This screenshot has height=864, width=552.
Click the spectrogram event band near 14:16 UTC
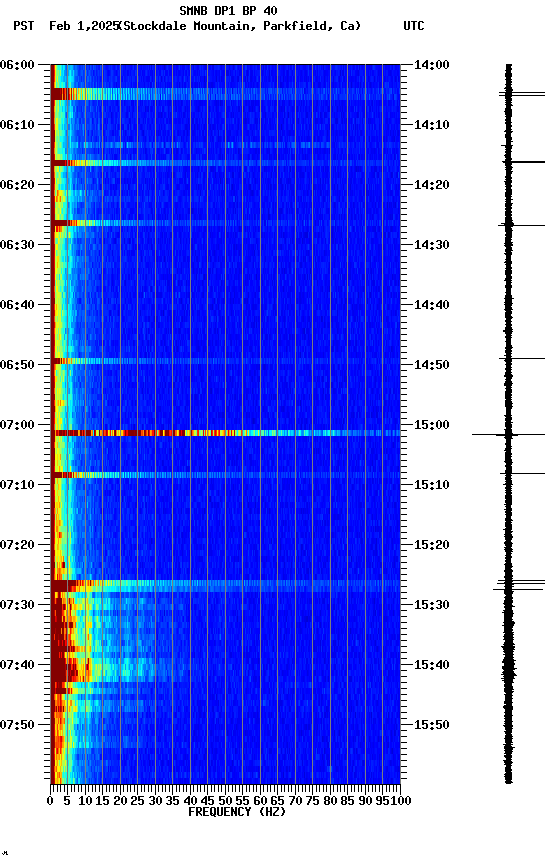pyautogui.click(x=225, y=163)
